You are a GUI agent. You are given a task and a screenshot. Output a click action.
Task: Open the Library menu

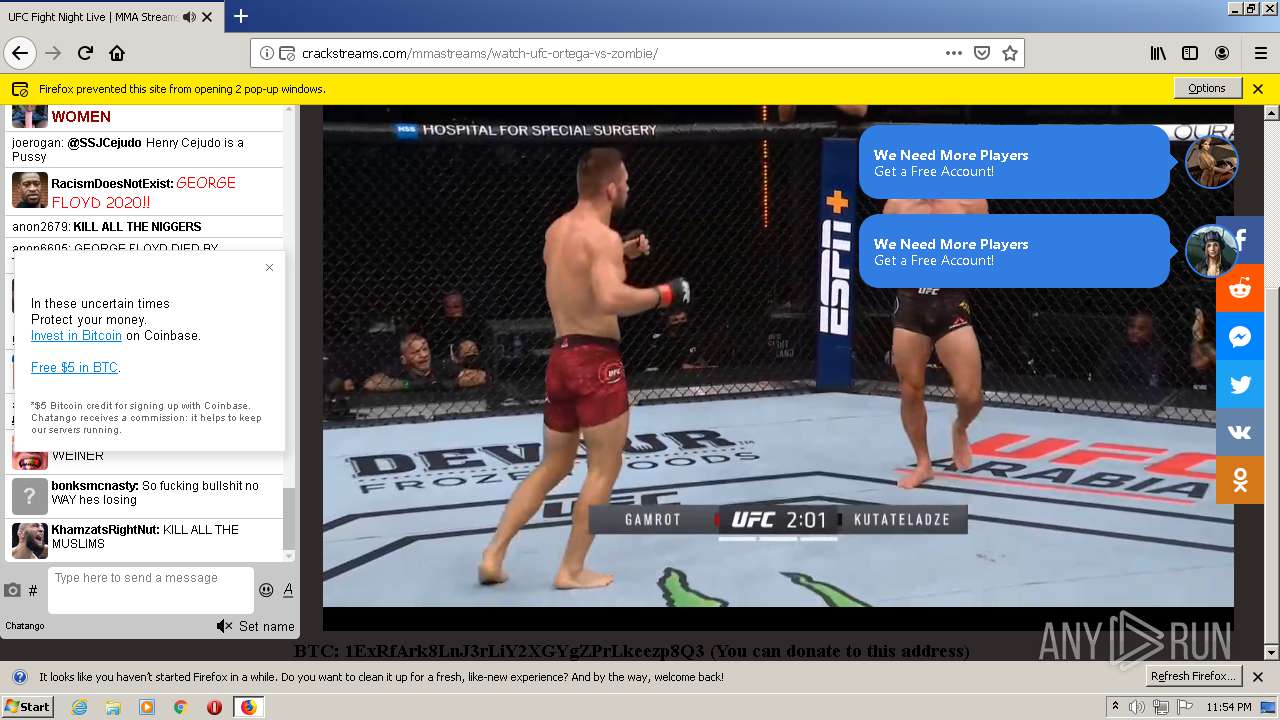click(x=1158, y=53)
